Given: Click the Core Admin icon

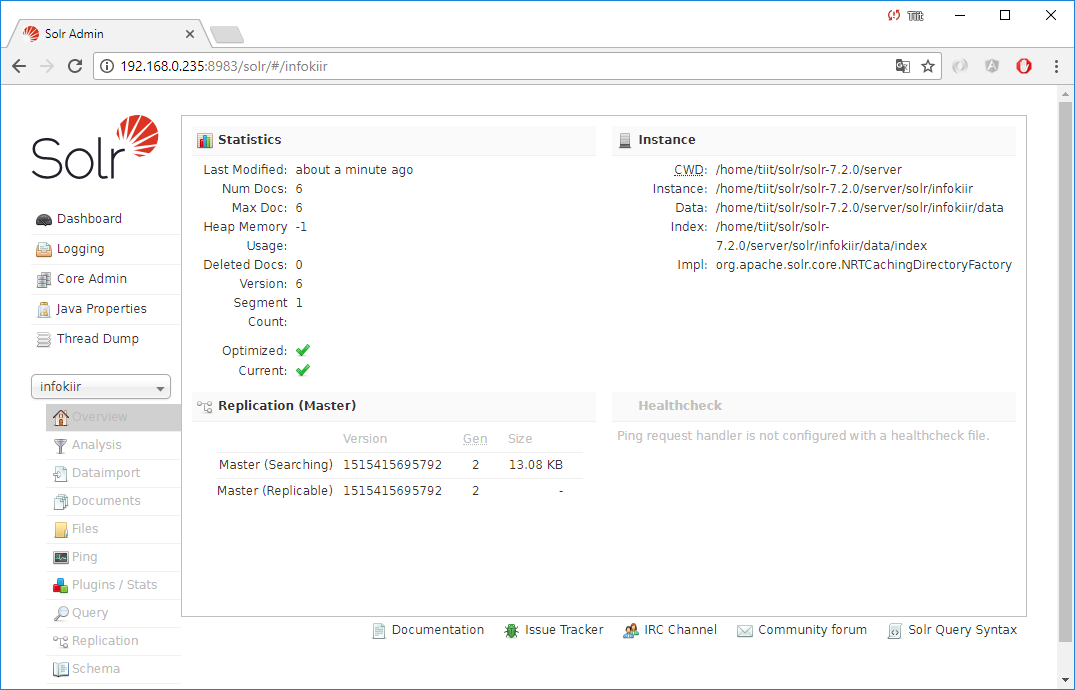Looking at the screenshot, I should (x=43, y=279).
